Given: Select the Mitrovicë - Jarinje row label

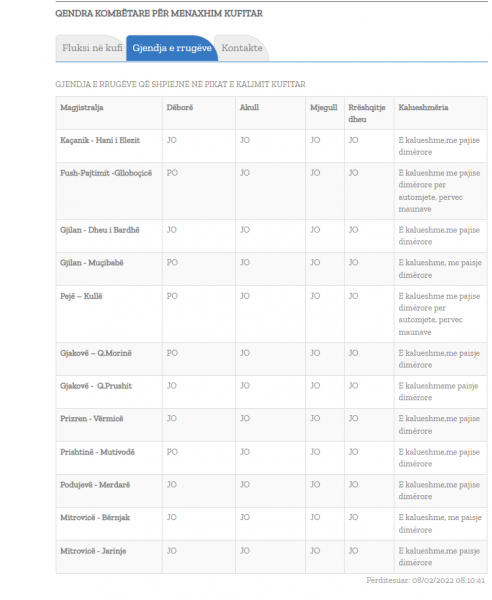Looking at the screenshot, I should pos(93,551).
